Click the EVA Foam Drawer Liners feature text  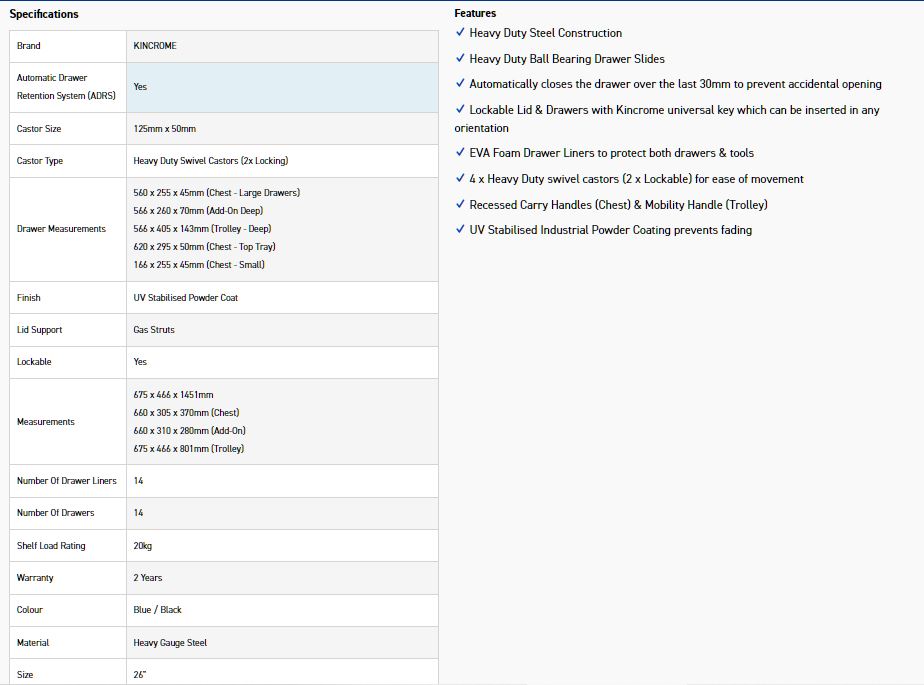click(612, 153)
